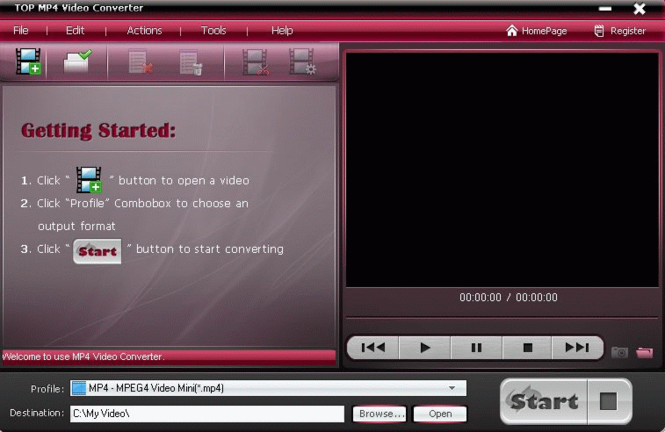Take a snapshot with camera icon
The image size is (665, 432).
click(x=619, y=352)
